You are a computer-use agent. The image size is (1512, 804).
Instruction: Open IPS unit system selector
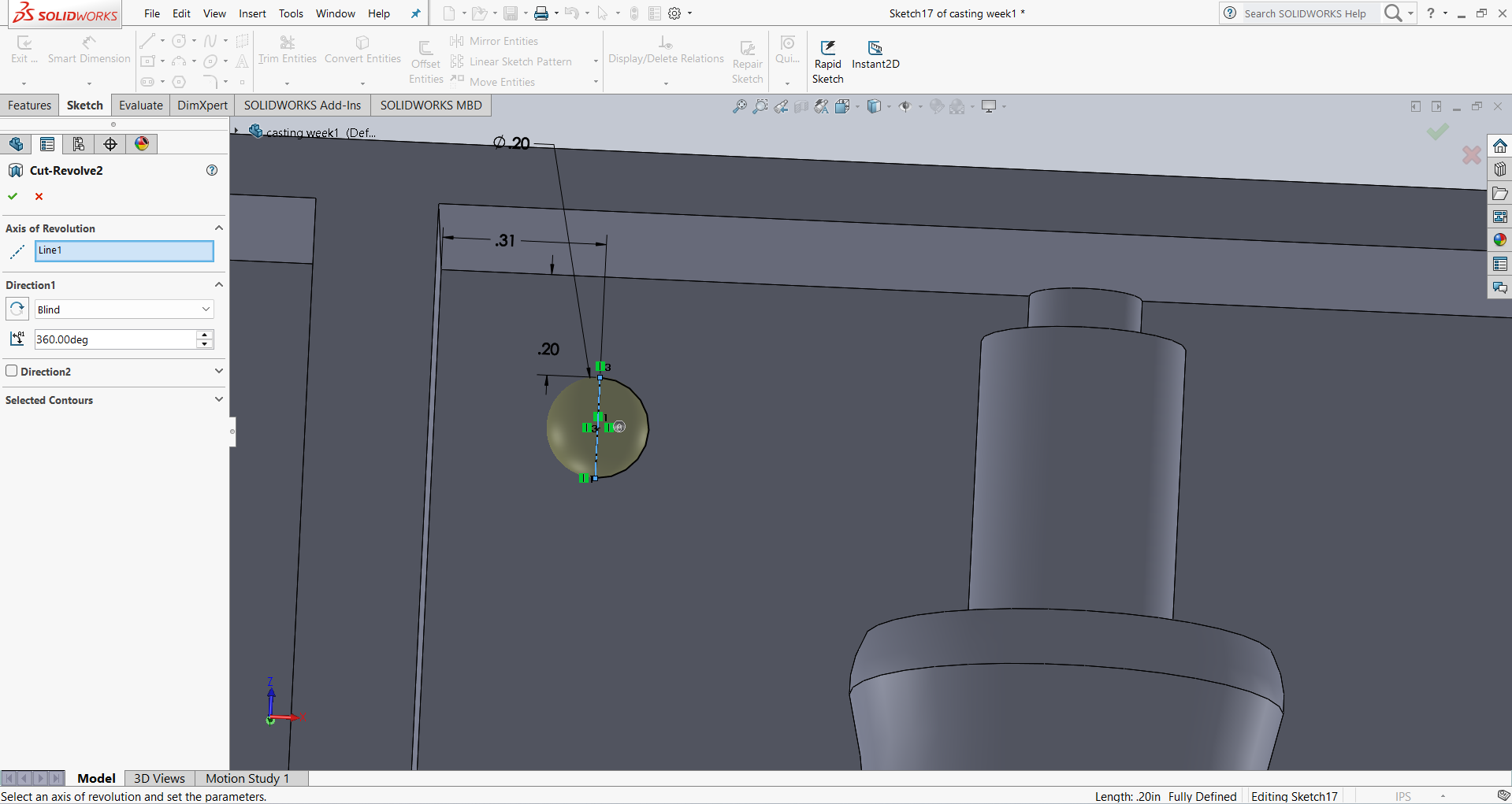click(x=1419, y=796)
